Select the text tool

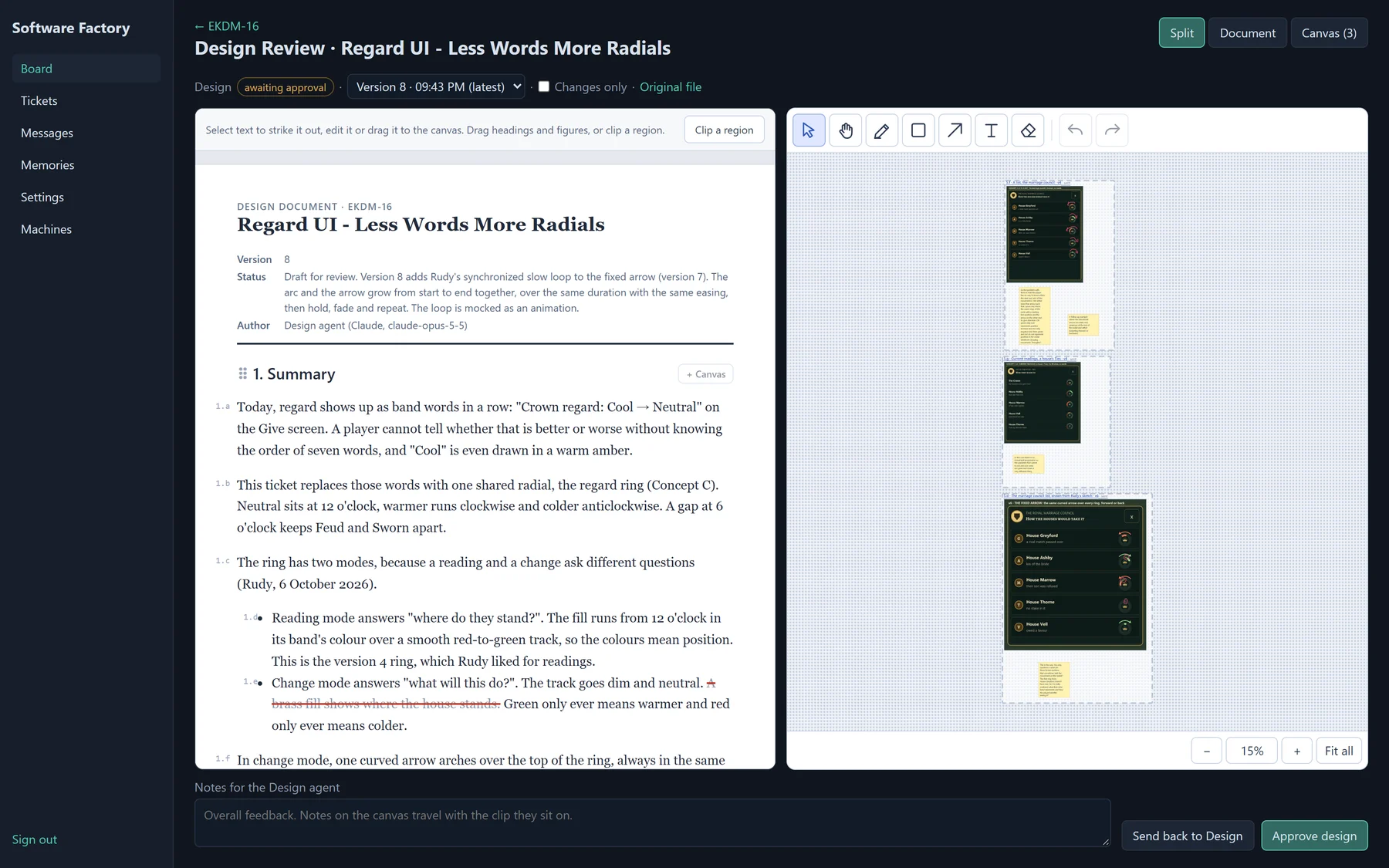[991, 130]
